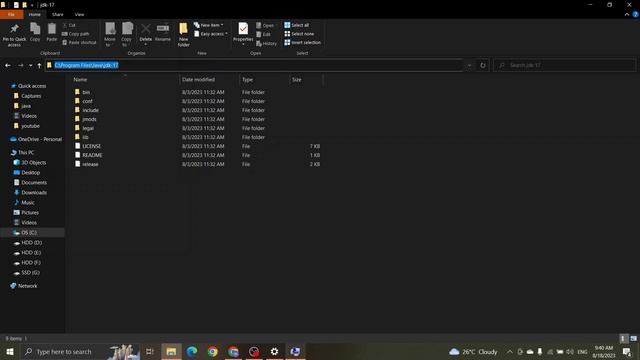Click Microsoft Edge taskbar icon
640x360 pixels.
click(x=192, y=351)
